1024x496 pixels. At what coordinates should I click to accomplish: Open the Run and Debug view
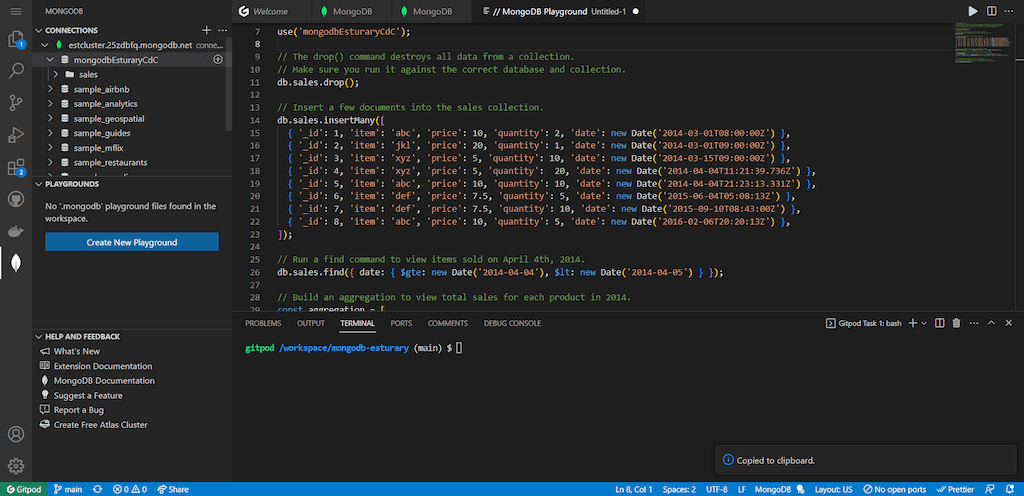pos(16,135)
